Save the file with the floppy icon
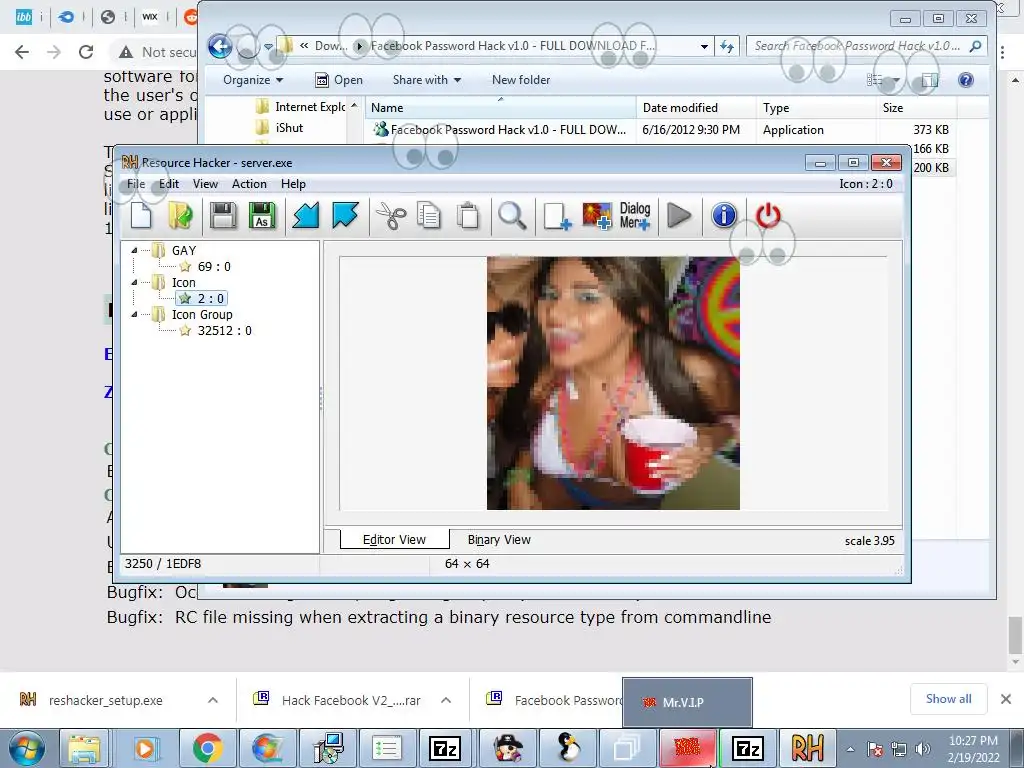 223,216
